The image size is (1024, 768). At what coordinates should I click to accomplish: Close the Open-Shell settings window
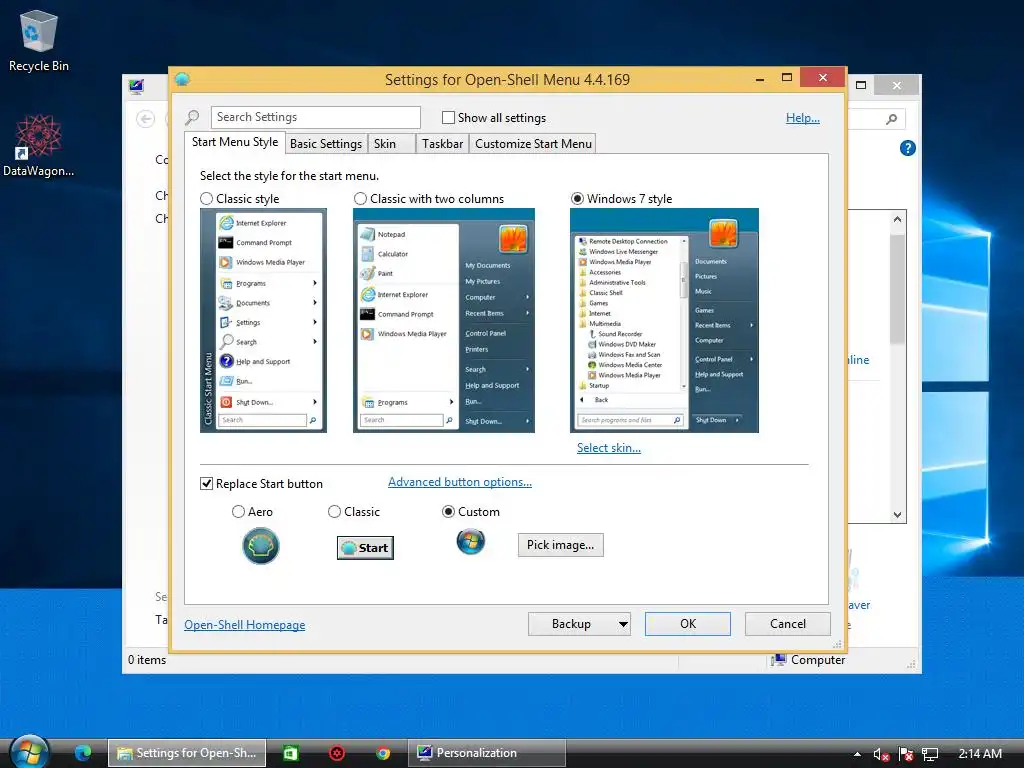pyautogui.click(x=823, y=78)
